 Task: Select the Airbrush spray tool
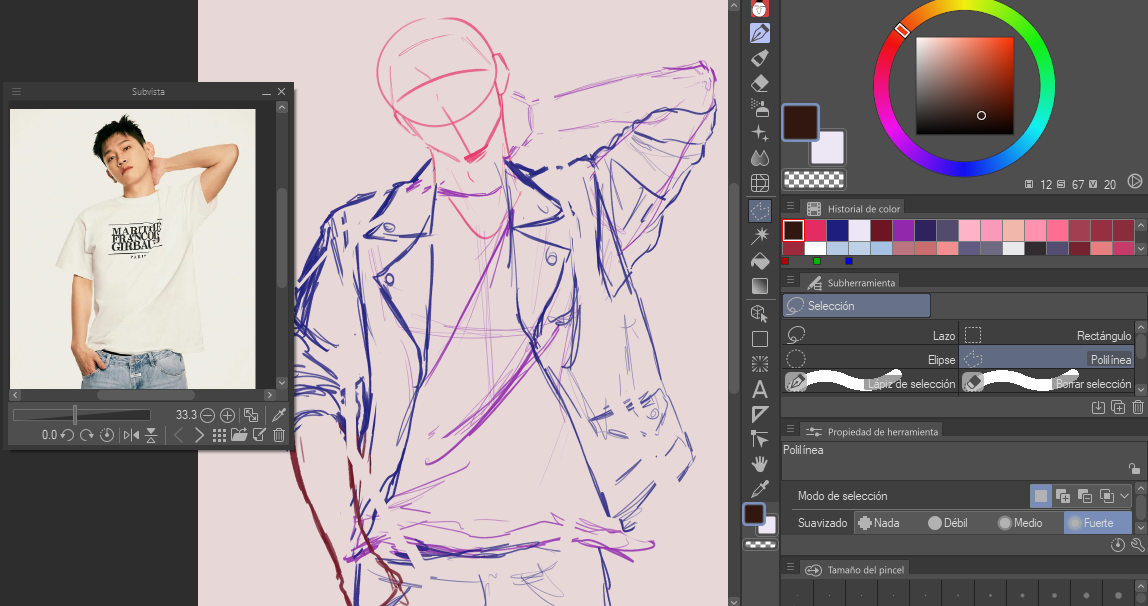point(760,108)
